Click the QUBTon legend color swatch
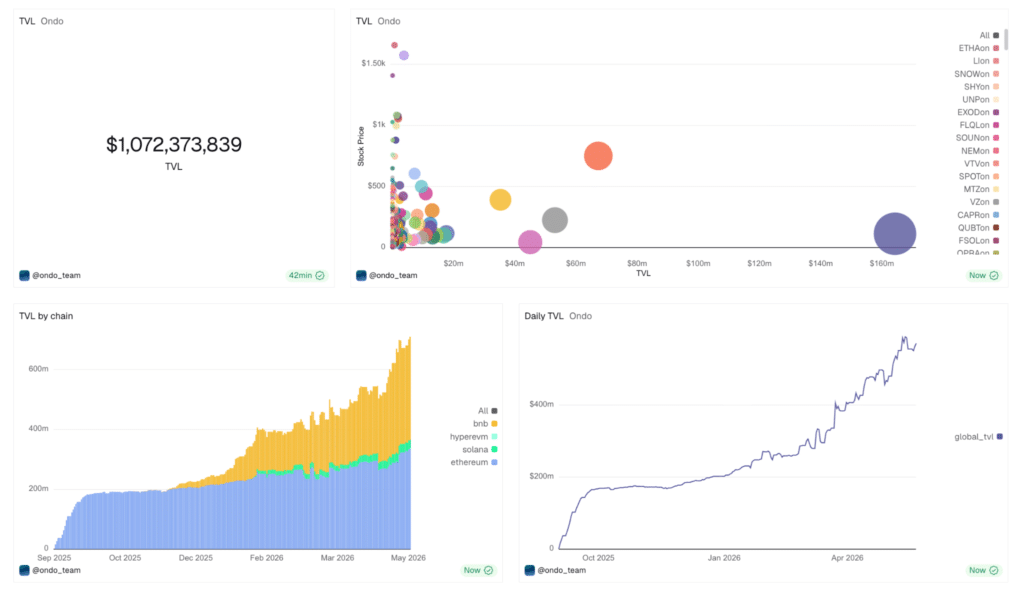The height and width of the screenshot is (589, 1024). tap(996, 228)
